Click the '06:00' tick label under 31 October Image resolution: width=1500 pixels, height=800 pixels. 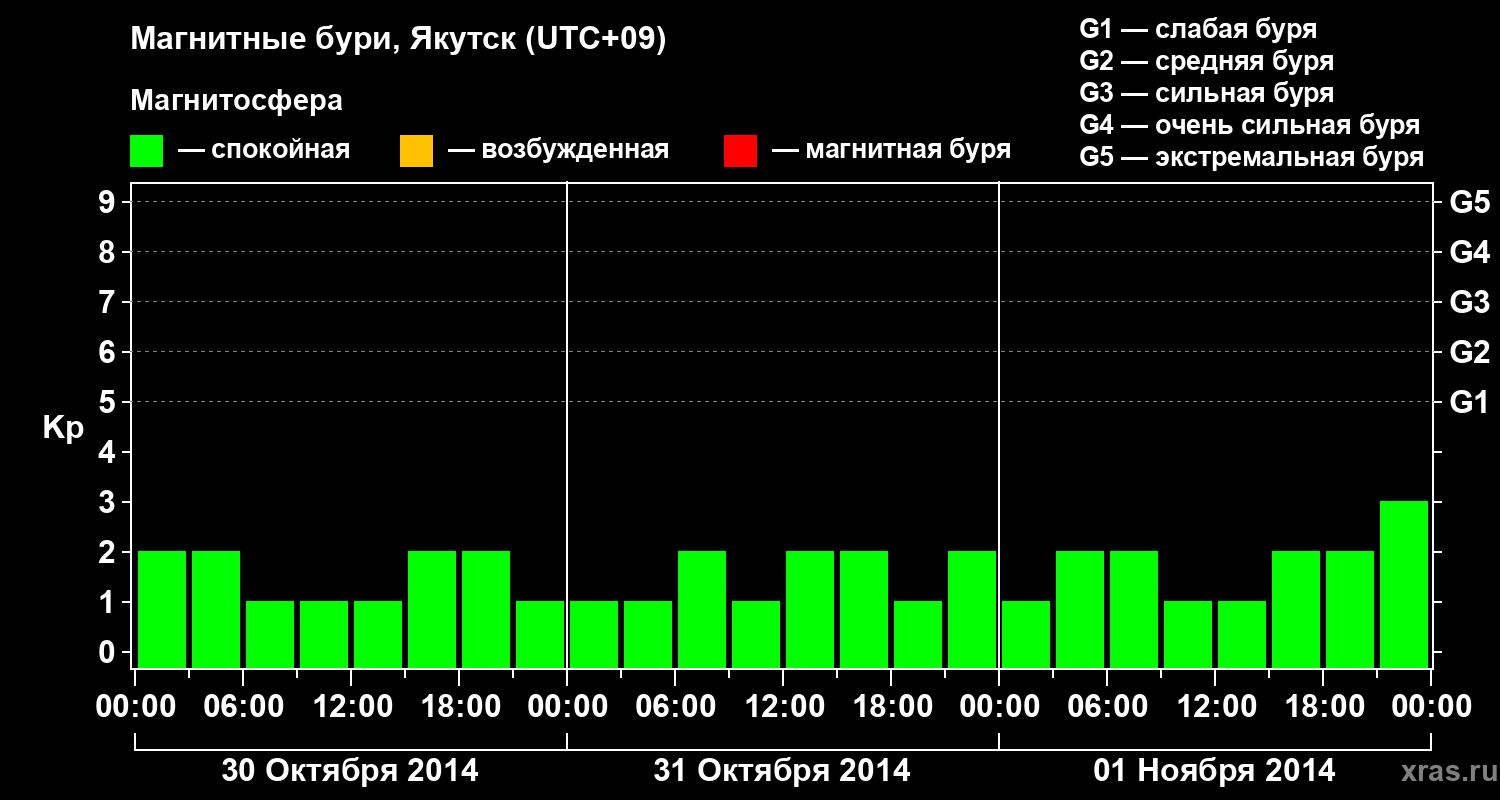pos(675,707)
